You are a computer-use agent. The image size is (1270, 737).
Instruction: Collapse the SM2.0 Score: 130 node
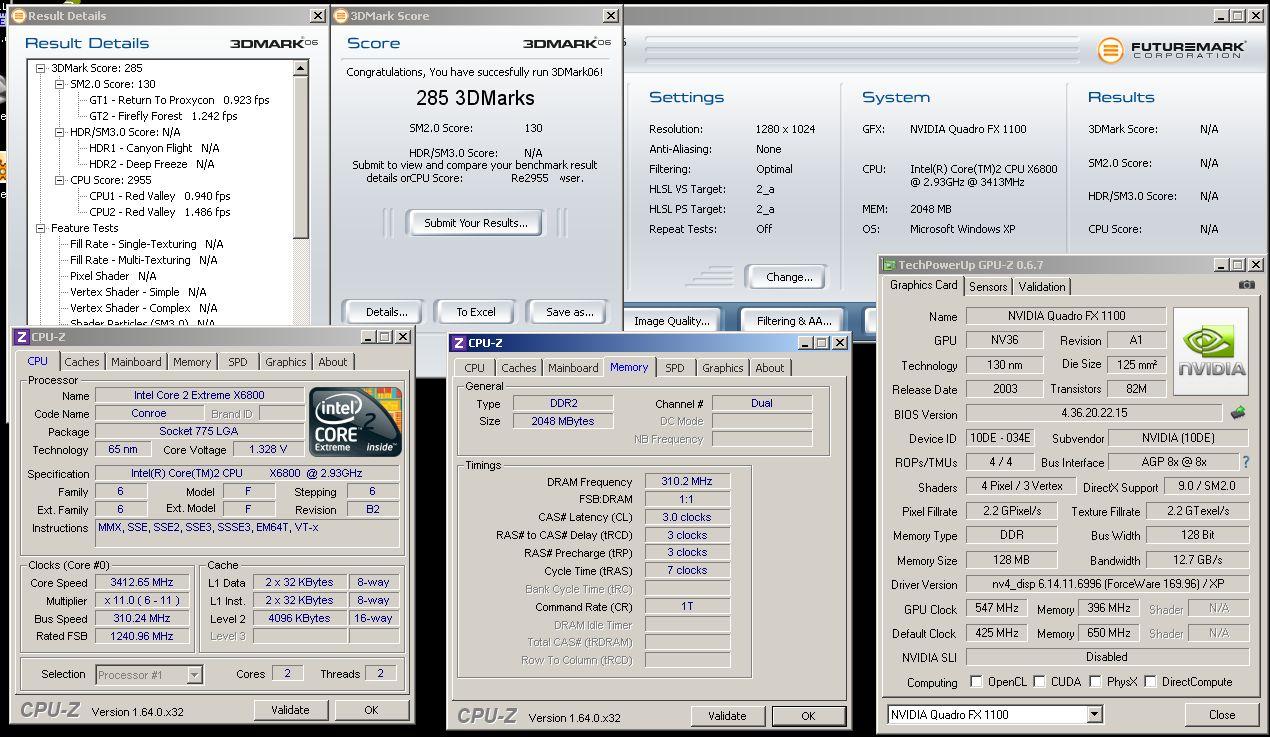(x=60, y=84)
